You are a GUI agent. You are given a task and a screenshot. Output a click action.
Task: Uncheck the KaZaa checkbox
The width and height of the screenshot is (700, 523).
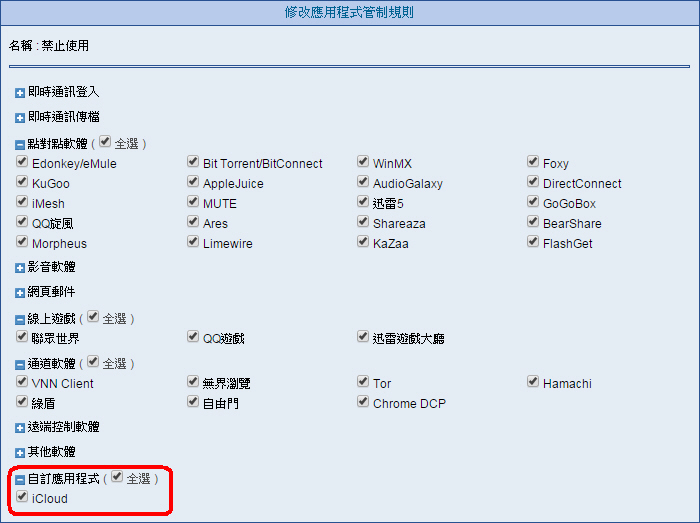click(363, 241)
